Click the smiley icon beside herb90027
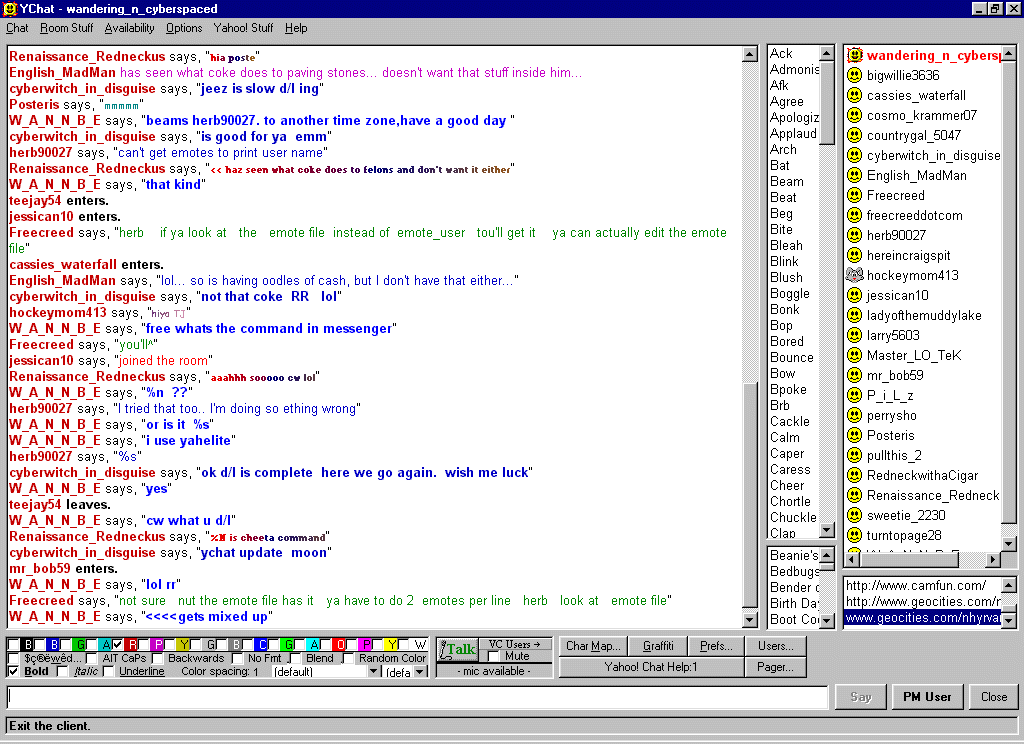1024x744 pixels. point(855,235)
